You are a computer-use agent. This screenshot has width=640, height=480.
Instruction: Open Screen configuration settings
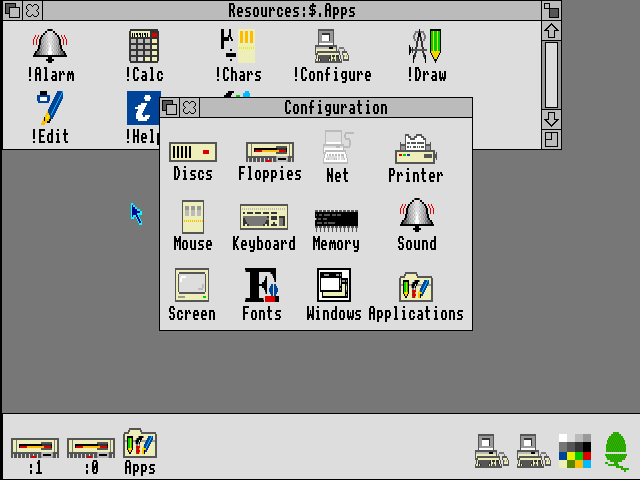pyautogui.click(x=191, y=285)
